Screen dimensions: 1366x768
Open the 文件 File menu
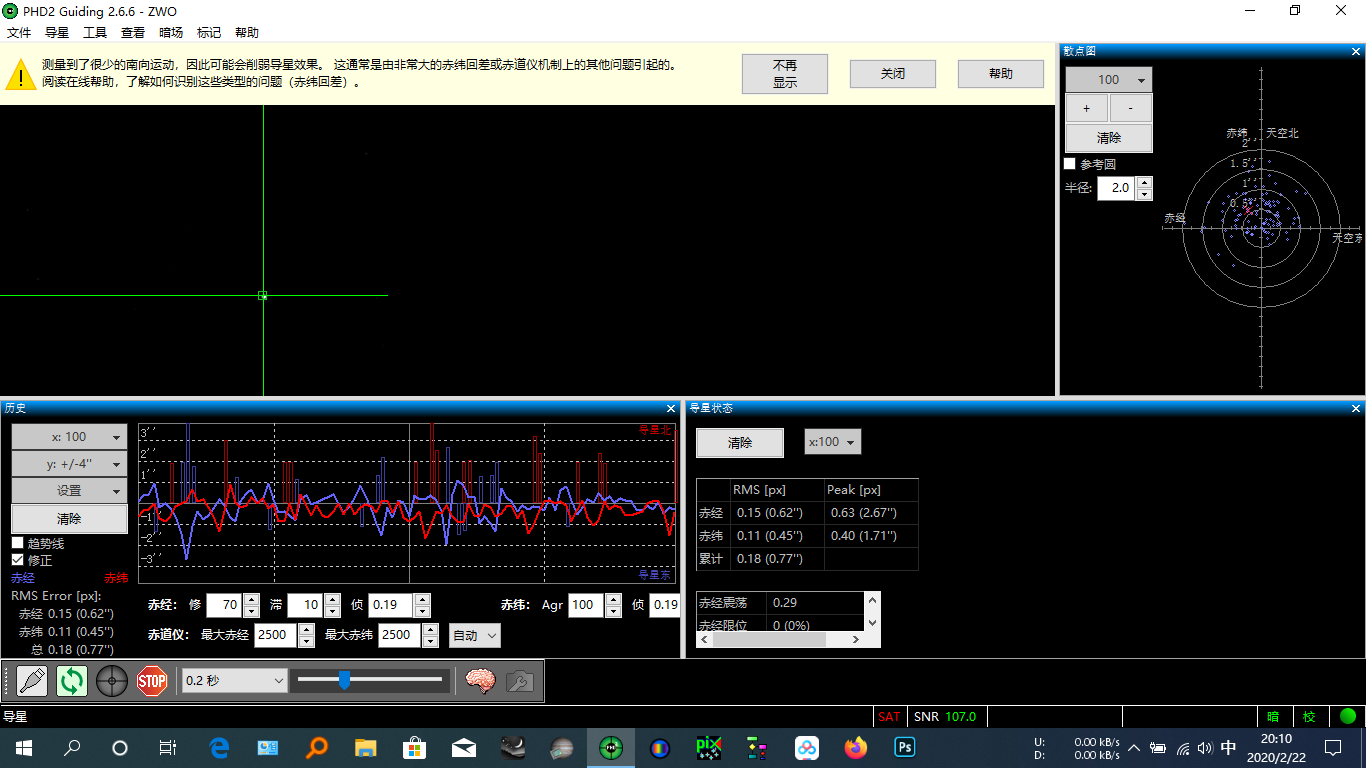pos(19,32)
